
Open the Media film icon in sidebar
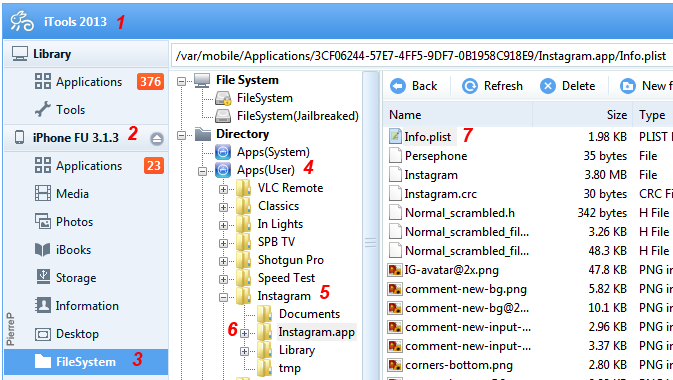43,194
